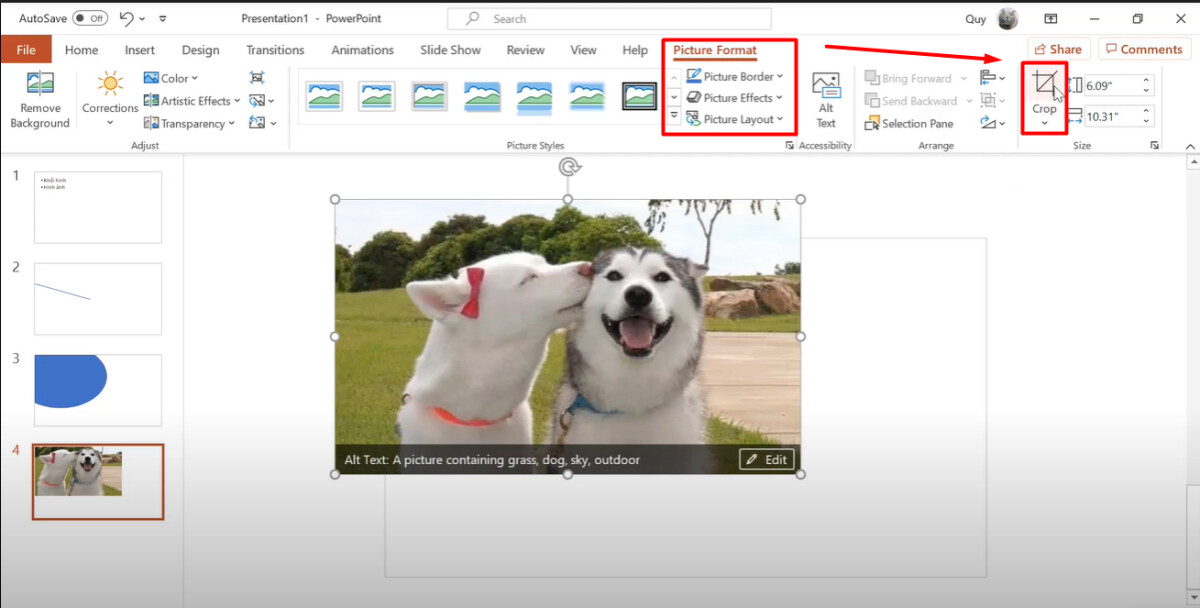Screen dimensions: 1200x608
Task: Open the Customize Quick Access Toolbar arrow
Action: (x=164, y=19)
